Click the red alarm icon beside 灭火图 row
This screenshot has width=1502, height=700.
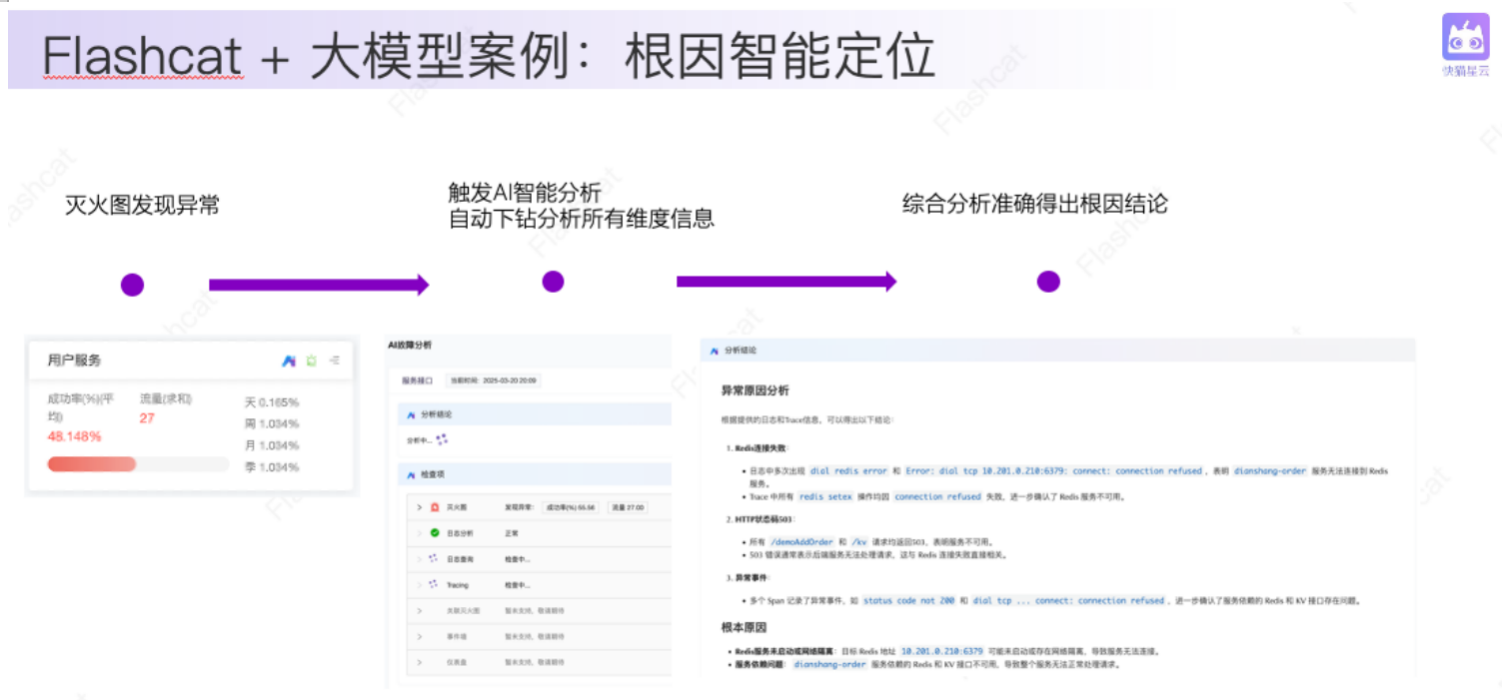435,508
